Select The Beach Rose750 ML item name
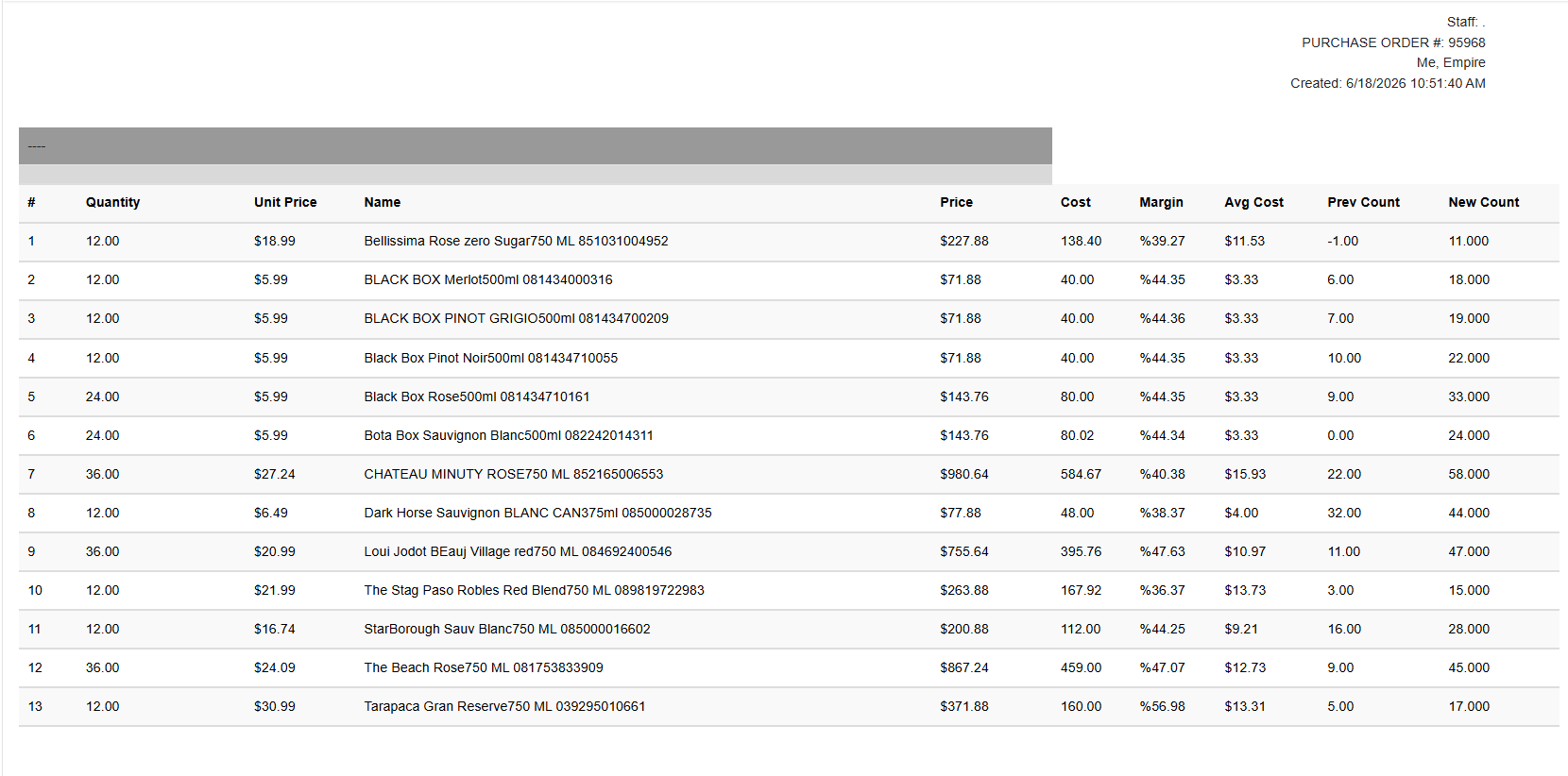The height and width of the screenshot is (776, 1568). tap(484, 667)
